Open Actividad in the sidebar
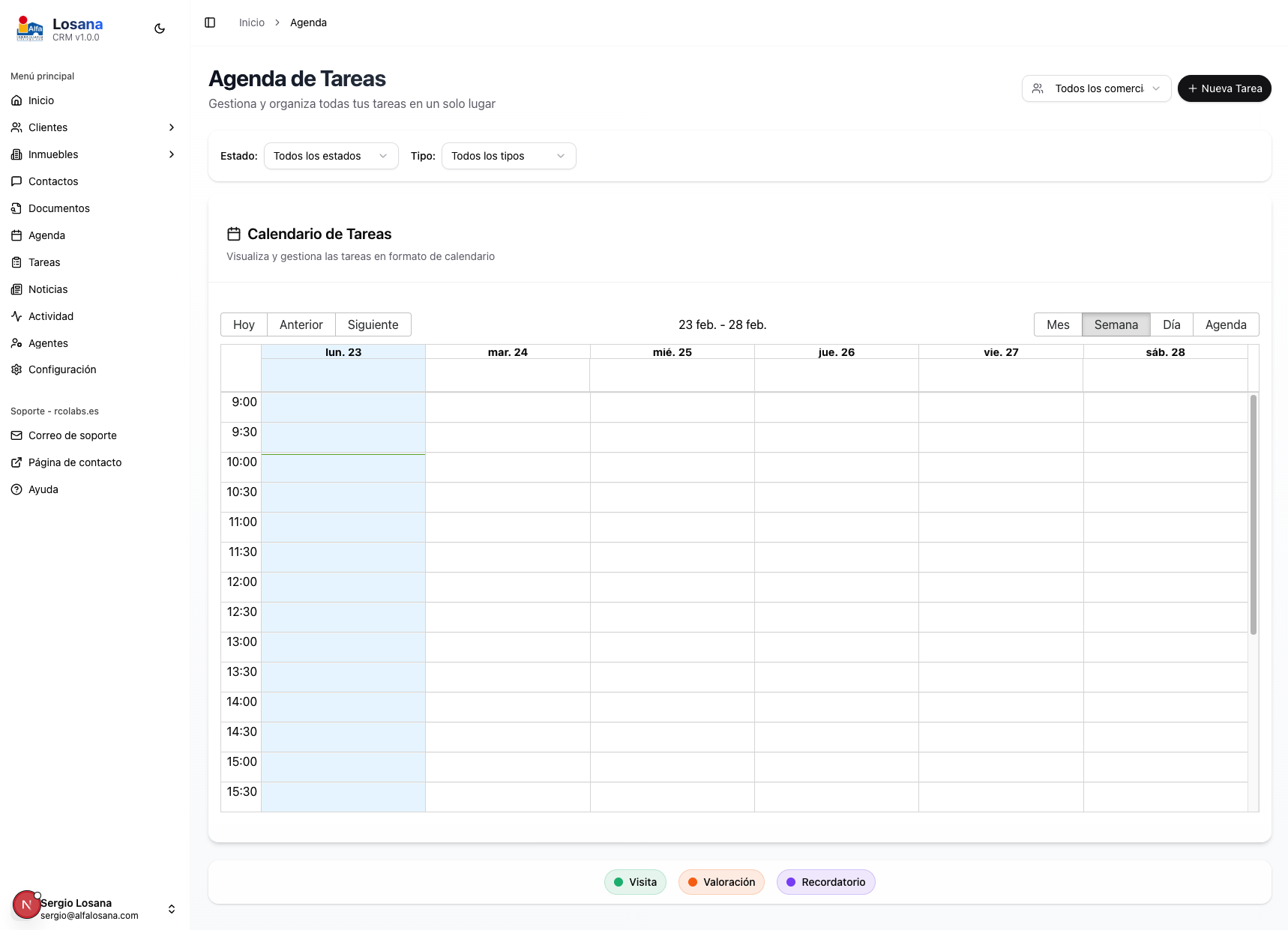 click(x=51, y=316)
